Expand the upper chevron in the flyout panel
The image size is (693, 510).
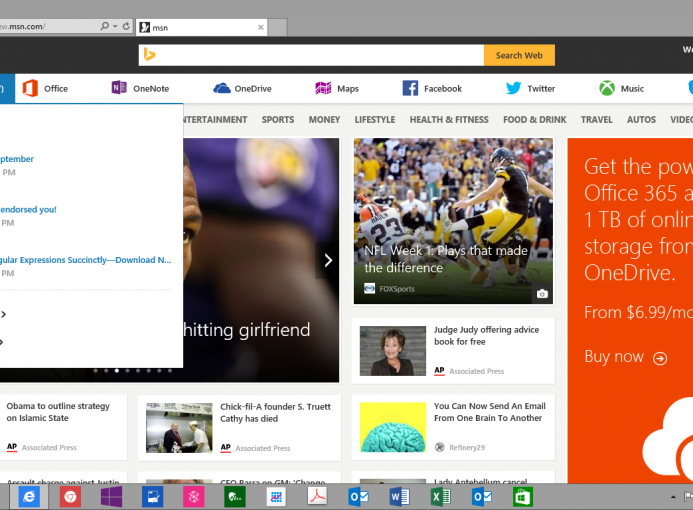coord(3,314)
